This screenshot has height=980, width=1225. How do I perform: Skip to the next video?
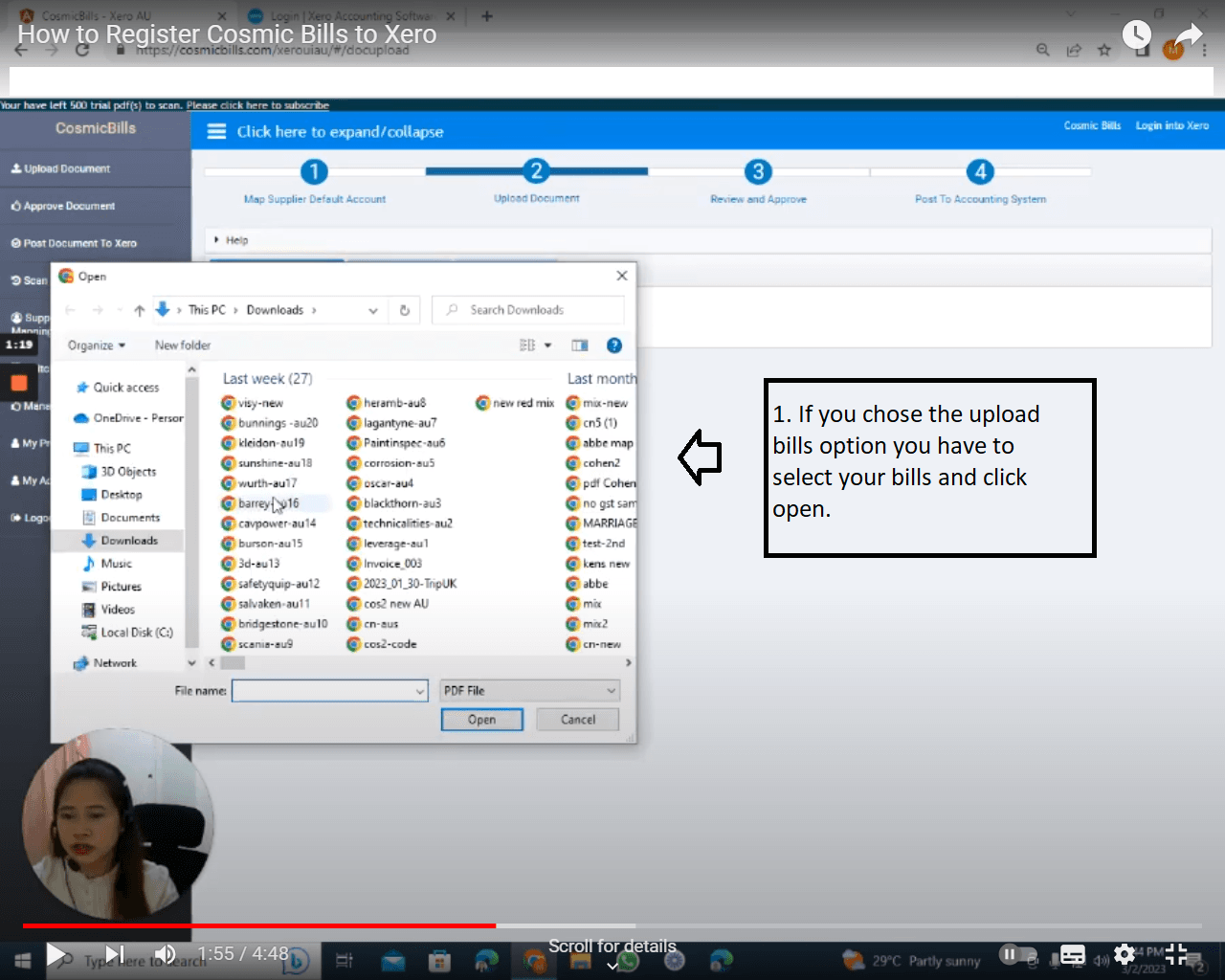pos(114,954)
